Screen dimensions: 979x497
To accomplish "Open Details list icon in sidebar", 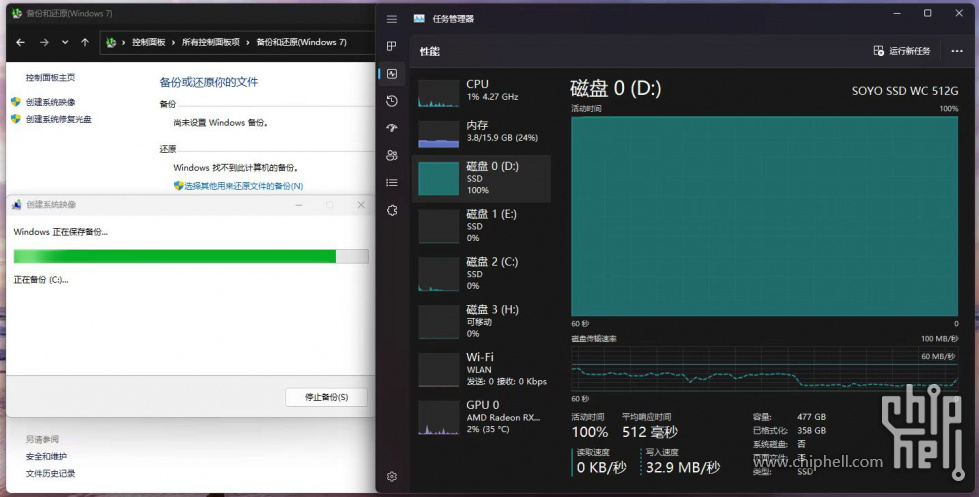I will point(391,182).
